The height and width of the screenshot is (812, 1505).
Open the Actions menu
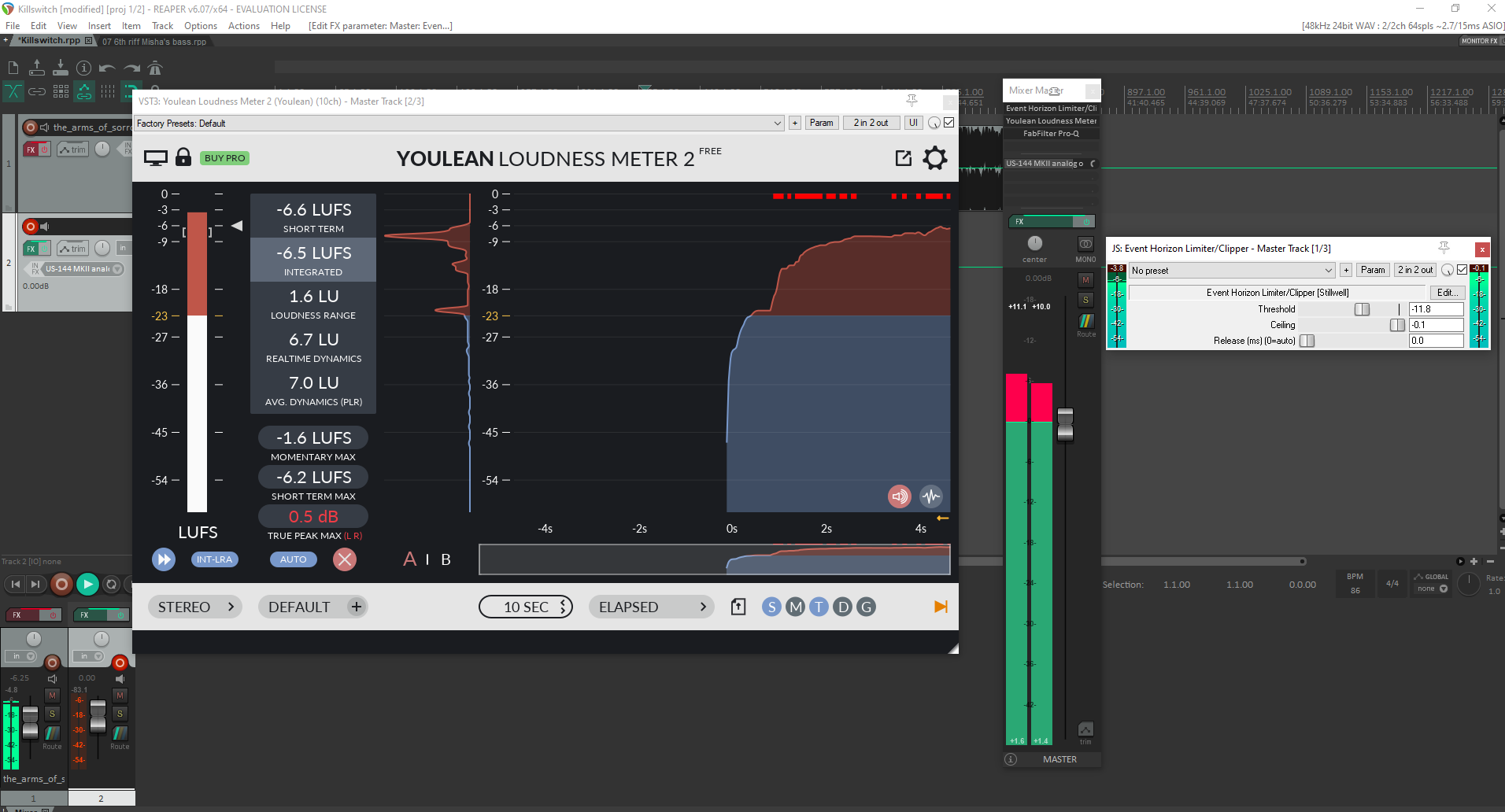point(243,26)
